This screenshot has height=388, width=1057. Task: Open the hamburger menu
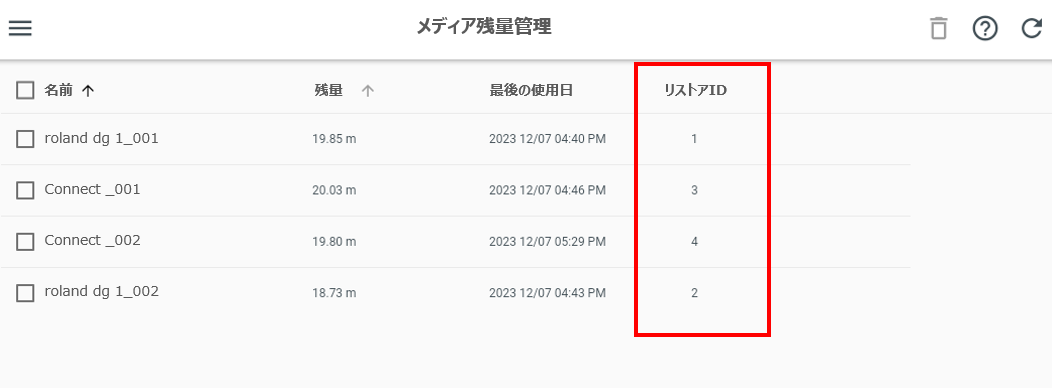[x=20, y=28]
